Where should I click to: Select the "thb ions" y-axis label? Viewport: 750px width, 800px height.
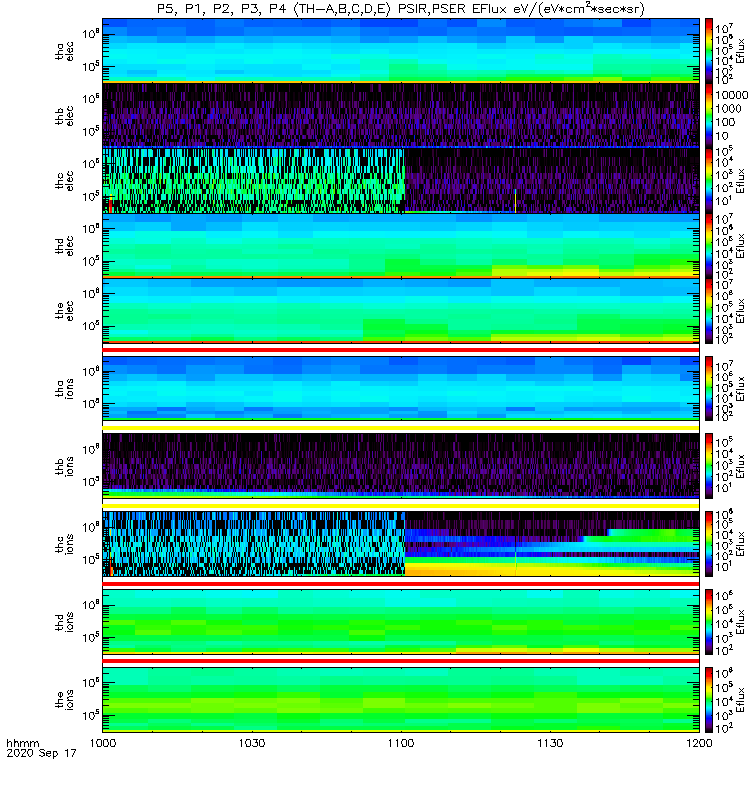click(x=65, y=466)
